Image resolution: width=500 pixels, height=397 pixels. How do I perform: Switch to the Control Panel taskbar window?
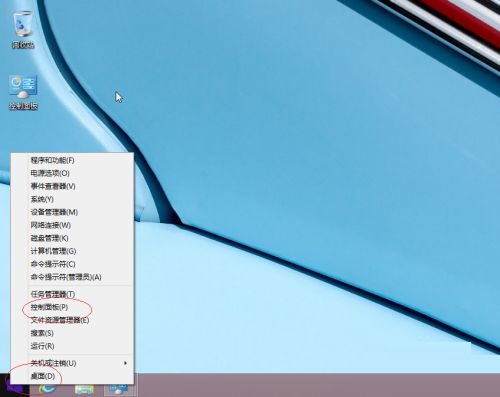pyautogui.click(x=119, y=389)
